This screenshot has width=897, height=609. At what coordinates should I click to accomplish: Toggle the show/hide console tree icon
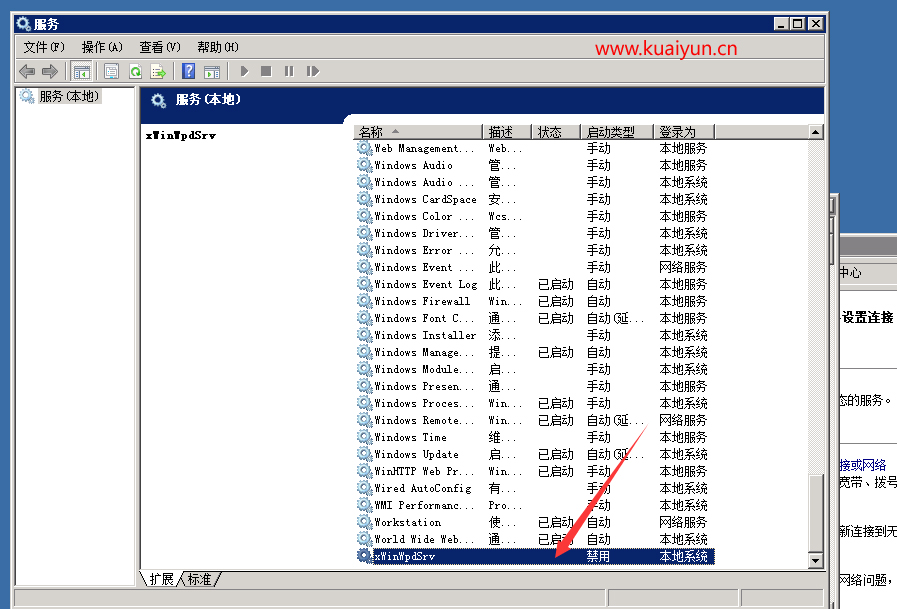82,71
